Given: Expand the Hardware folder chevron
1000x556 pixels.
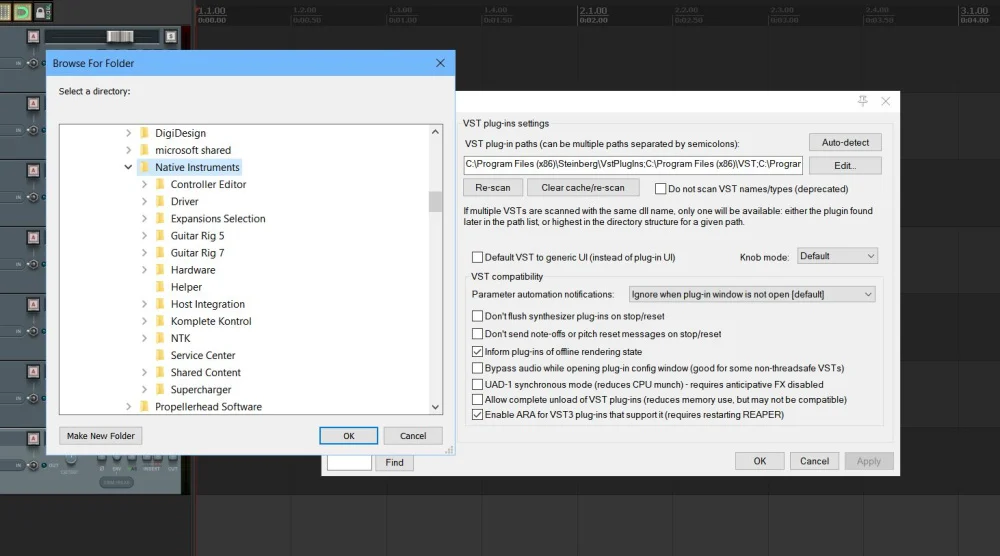Looking at the screenshot, I should [x=144, y=270].
